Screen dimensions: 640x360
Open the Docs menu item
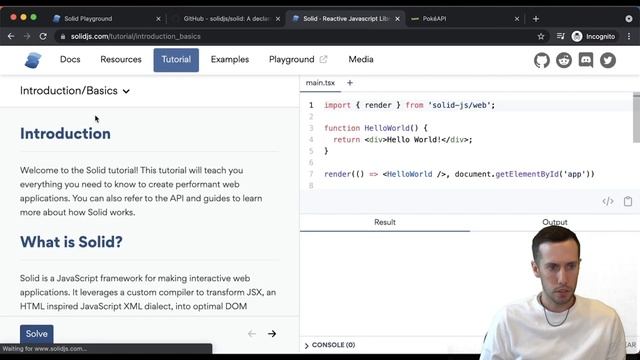click(x=70, y=60)
